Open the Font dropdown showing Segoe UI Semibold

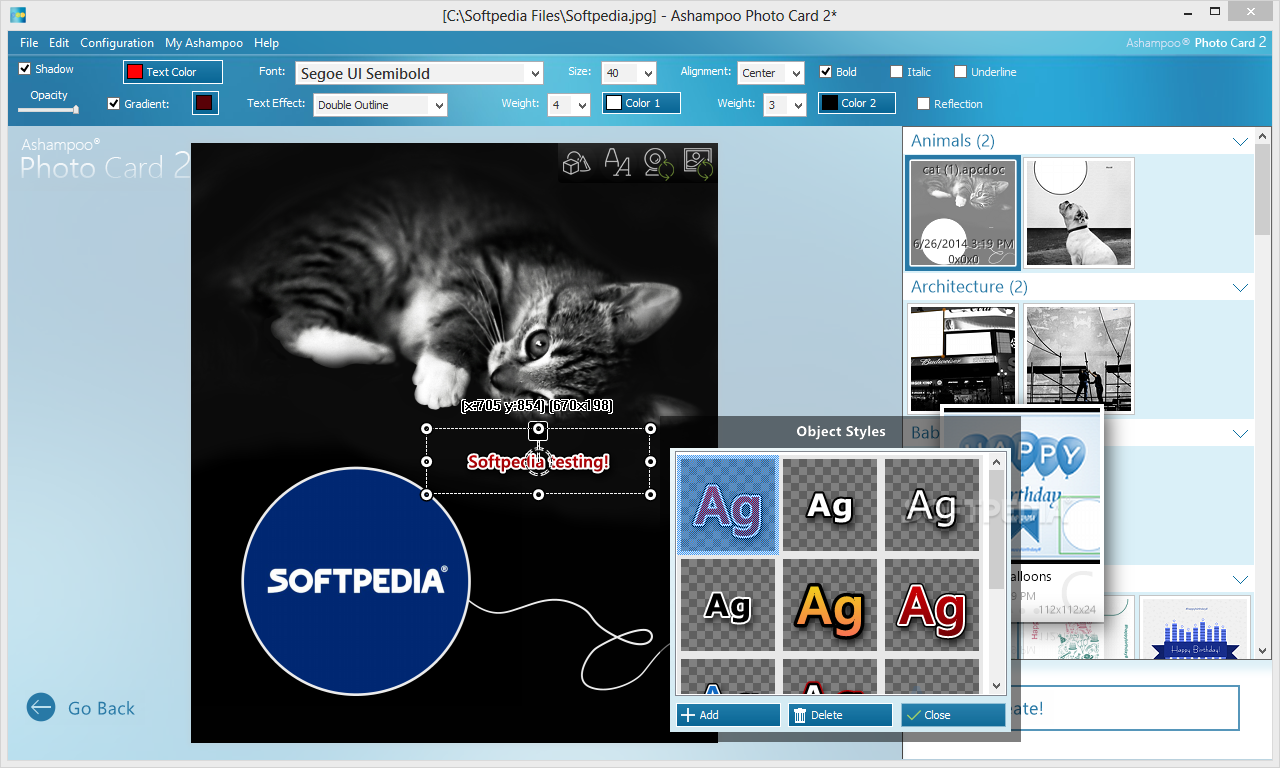point(419,73)
